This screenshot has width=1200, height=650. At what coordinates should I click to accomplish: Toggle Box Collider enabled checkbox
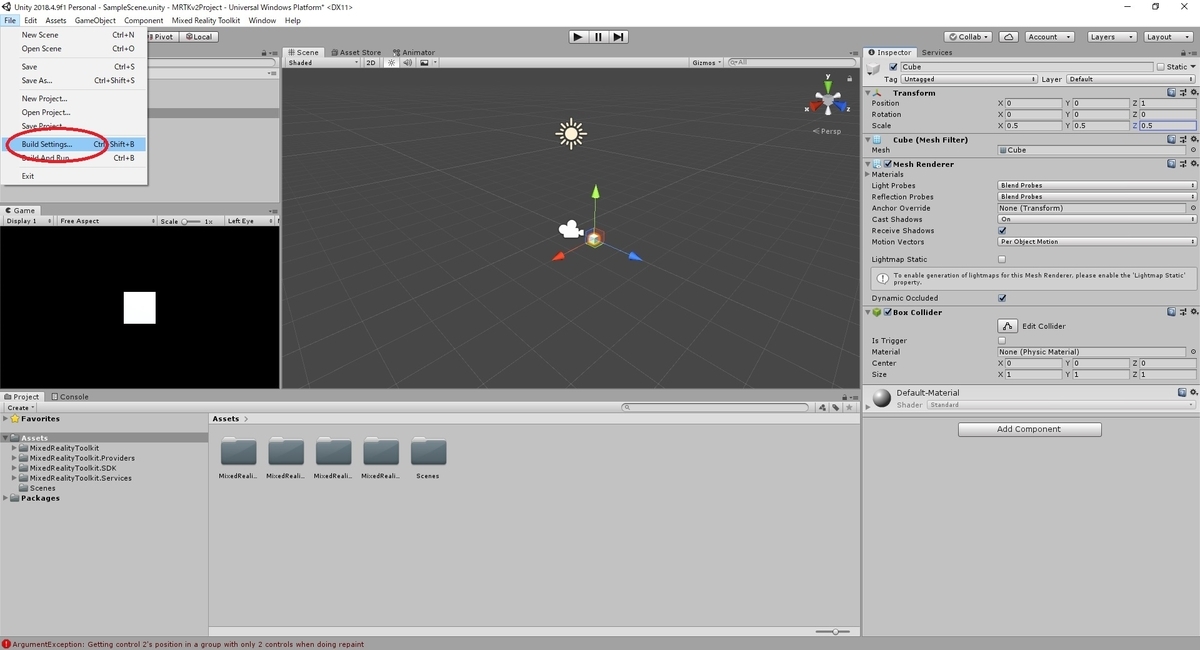coord(887,312)
